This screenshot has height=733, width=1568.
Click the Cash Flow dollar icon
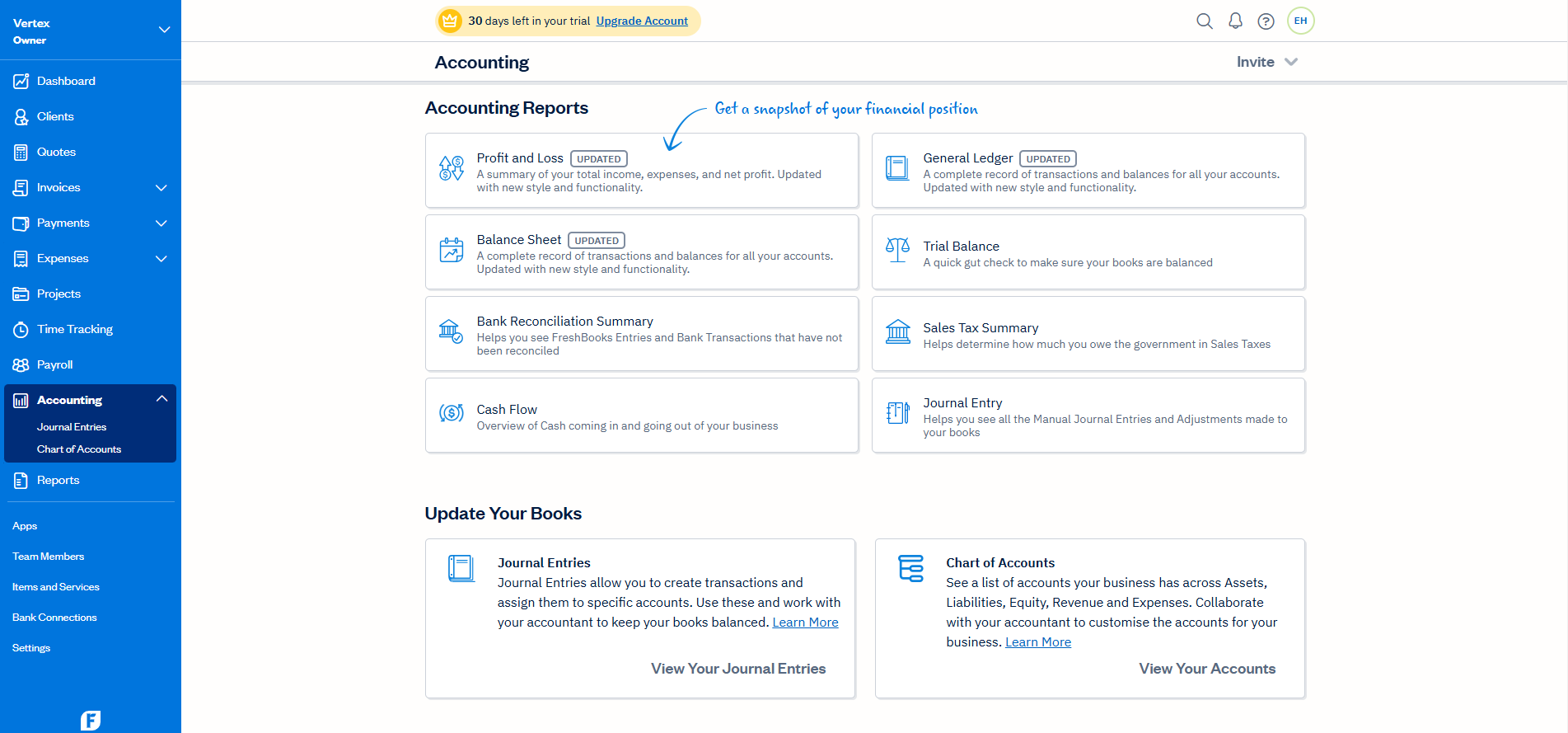451,414
